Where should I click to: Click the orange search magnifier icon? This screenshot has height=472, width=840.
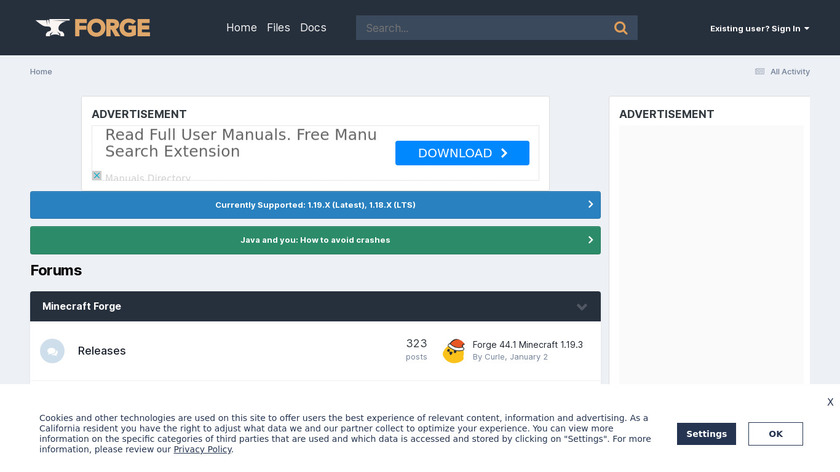click(620, 28)
